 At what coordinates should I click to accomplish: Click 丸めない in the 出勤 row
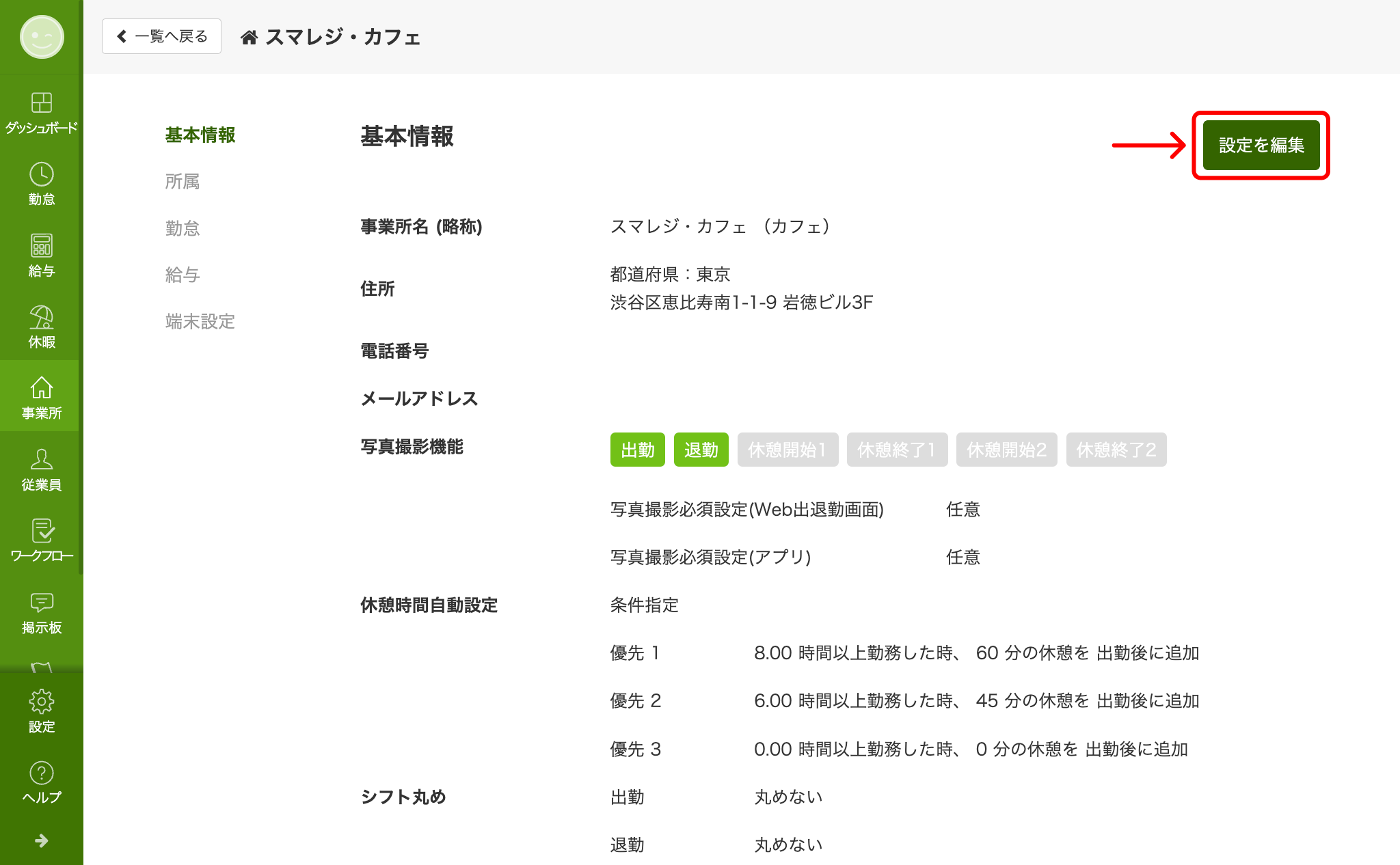[x=789, y=797]
